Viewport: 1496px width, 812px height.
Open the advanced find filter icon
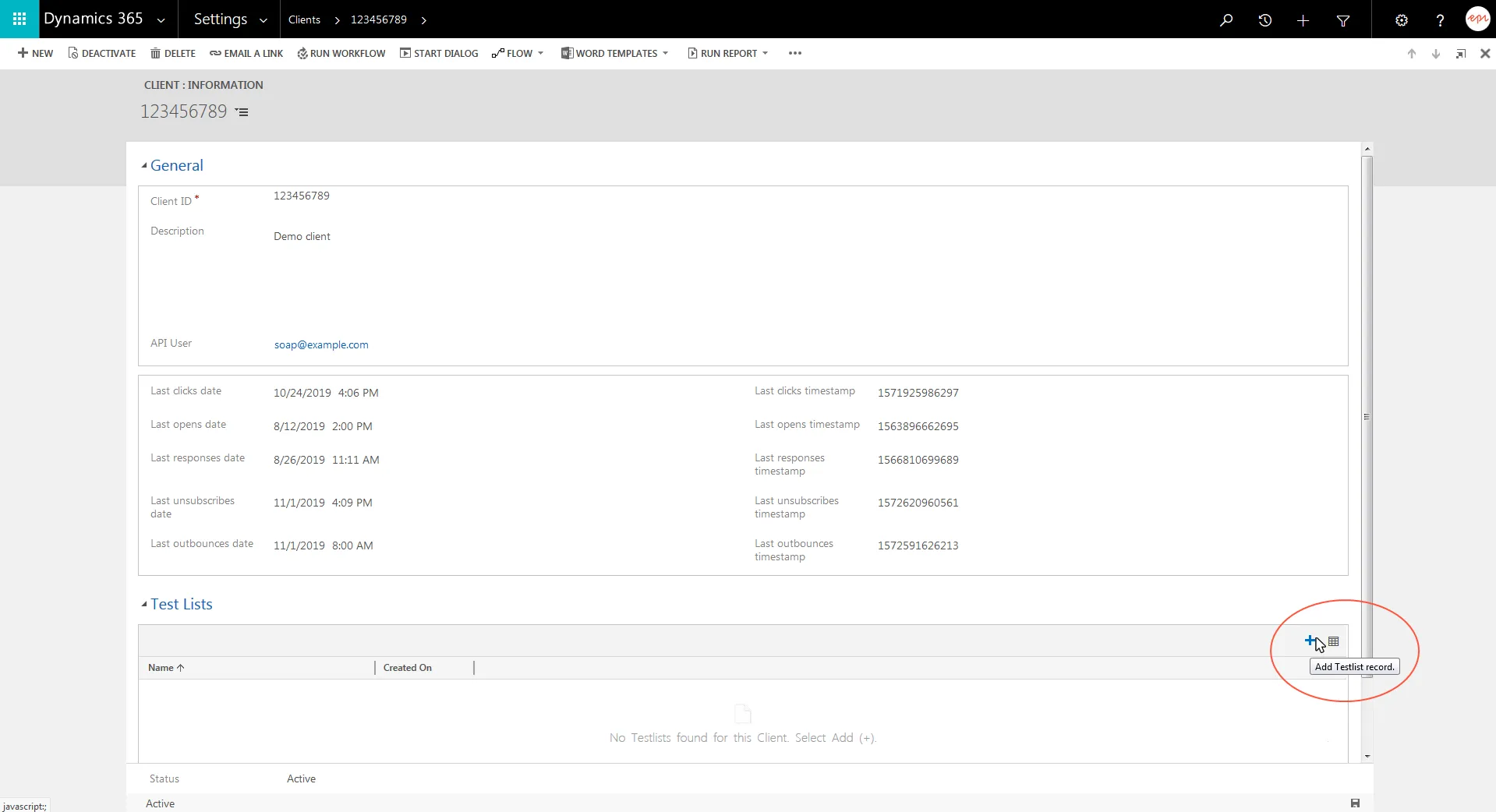pos(1343,20)
